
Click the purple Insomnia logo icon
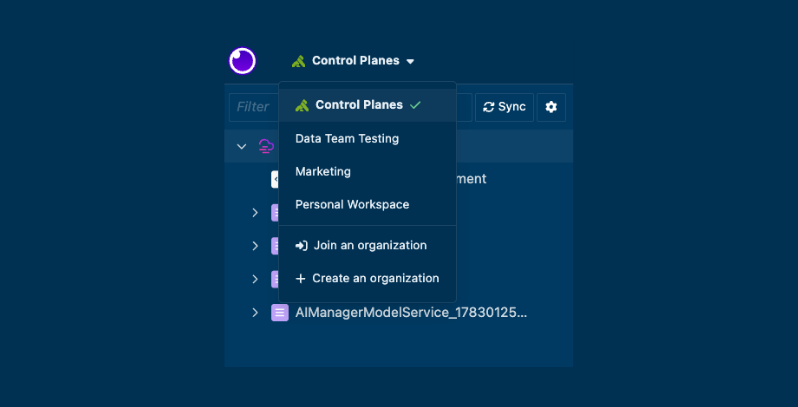[242, 61]
